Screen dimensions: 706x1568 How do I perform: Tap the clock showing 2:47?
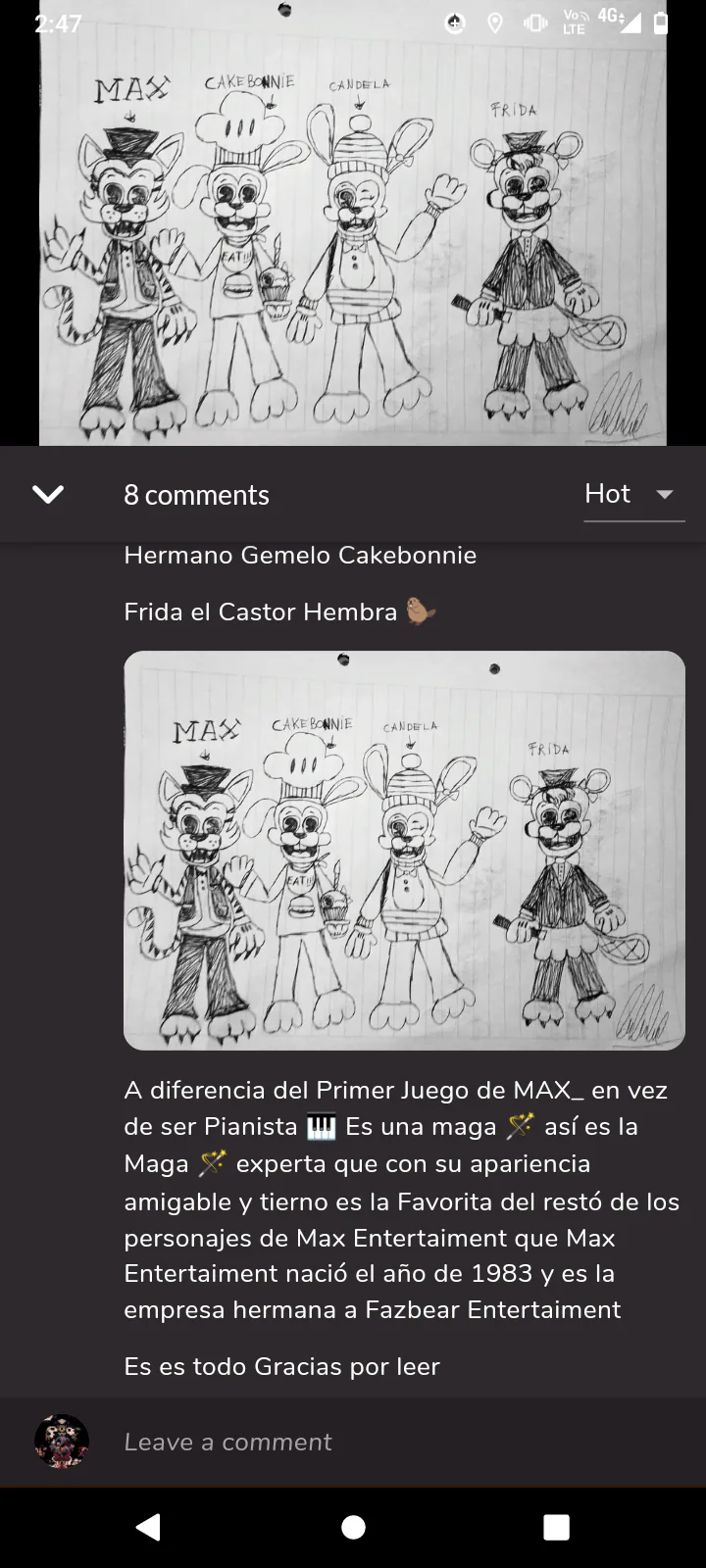click(x=58, y=24)
